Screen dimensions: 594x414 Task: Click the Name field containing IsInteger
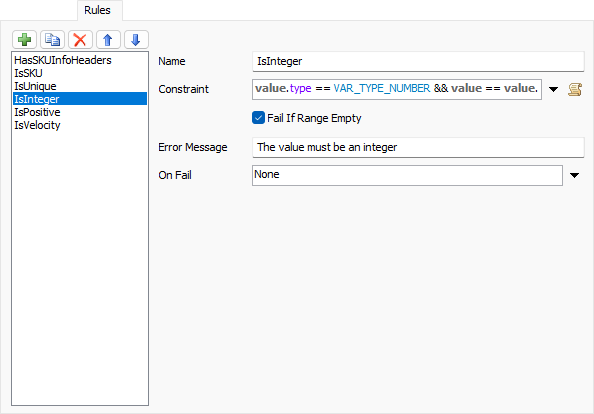418,61
